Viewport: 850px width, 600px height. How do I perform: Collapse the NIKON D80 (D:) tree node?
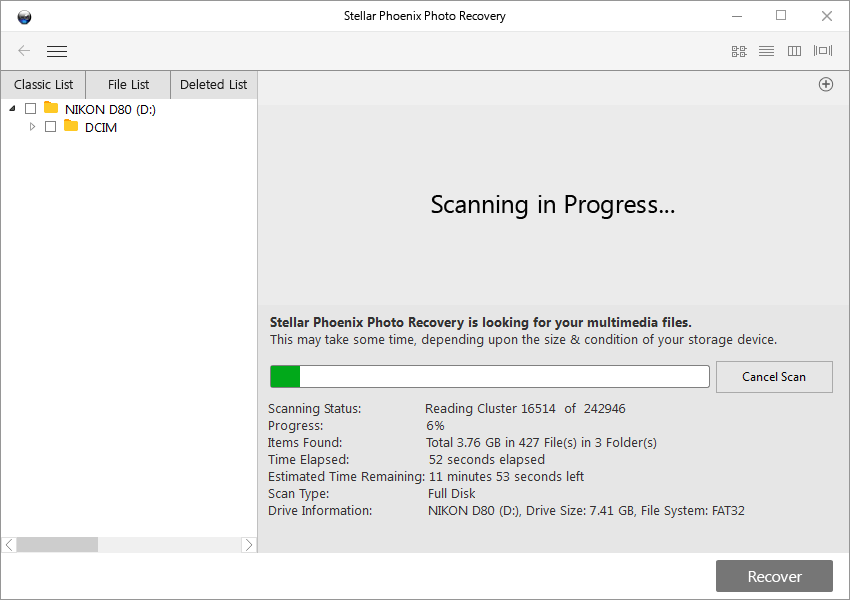(x=12, y=108)
